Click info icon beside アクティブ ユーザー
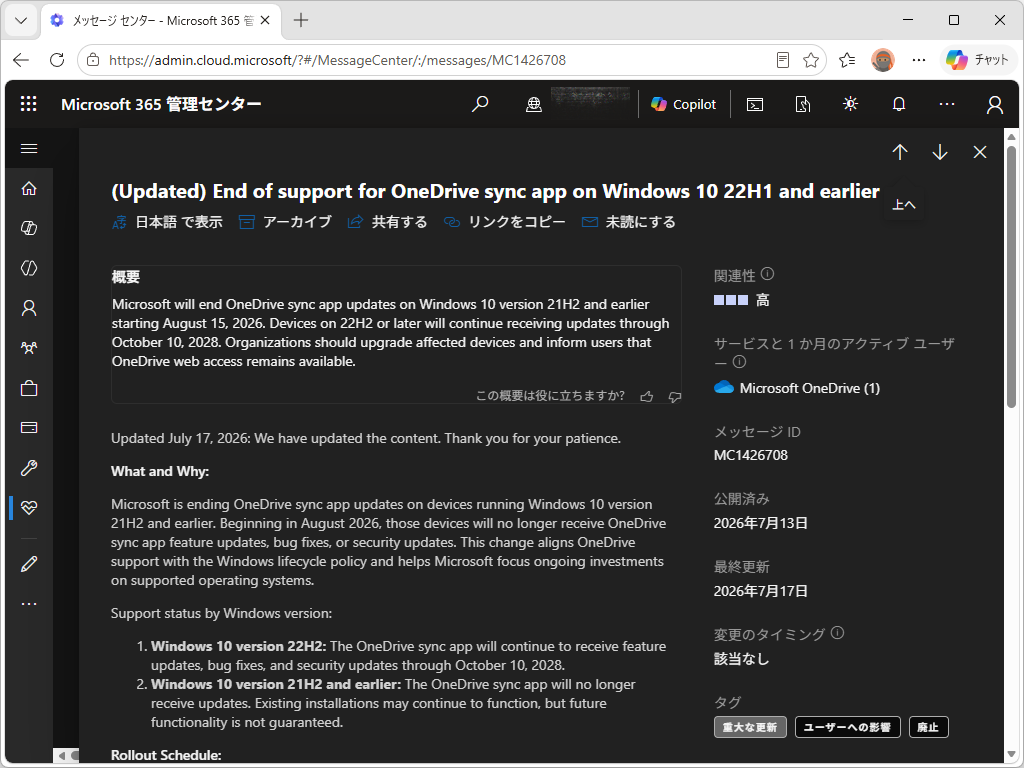This screenshot has width=1024, height=768. pyautogui.click(x=739, y=361)
